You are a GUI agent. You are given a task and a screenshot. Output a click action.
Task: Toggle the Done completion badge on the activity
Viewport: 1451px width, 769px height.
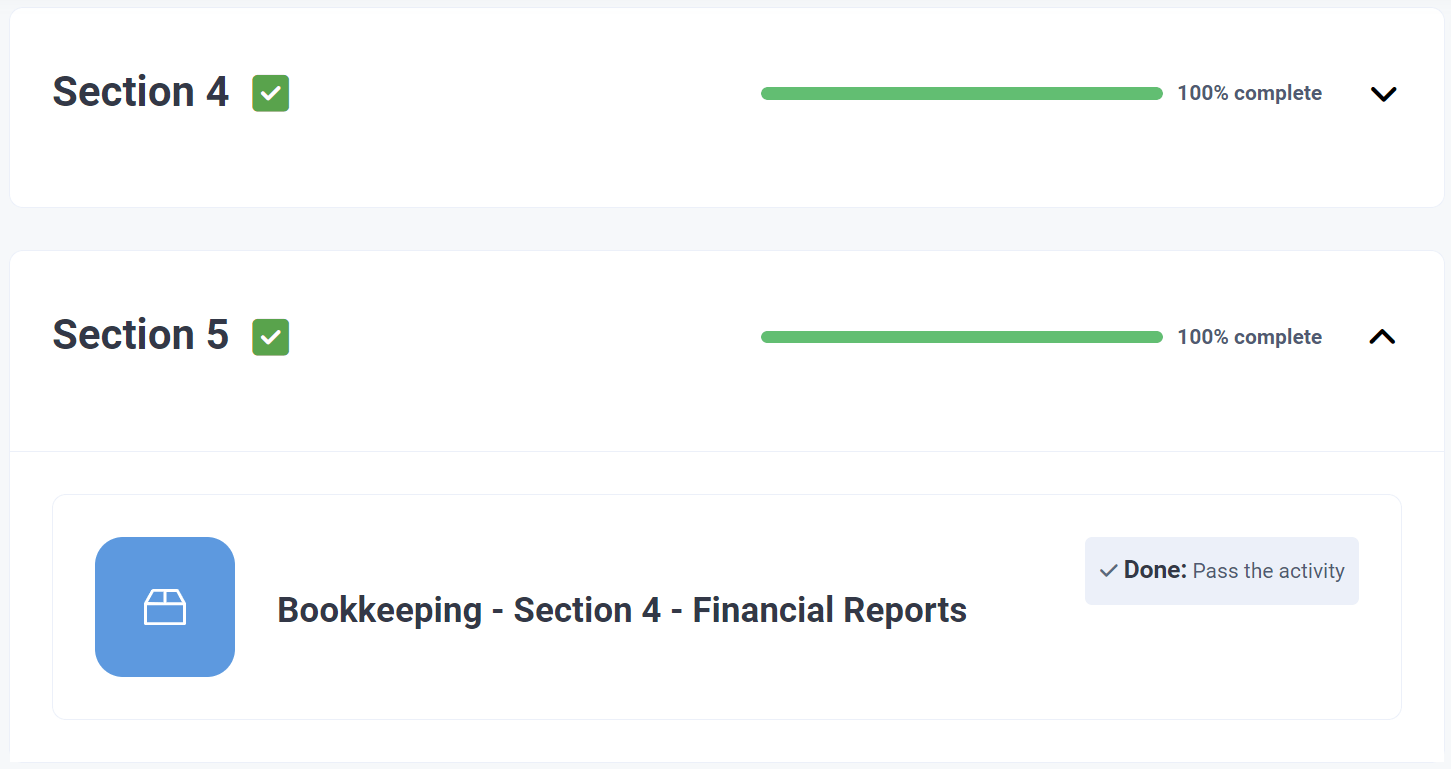point(1221,570)
